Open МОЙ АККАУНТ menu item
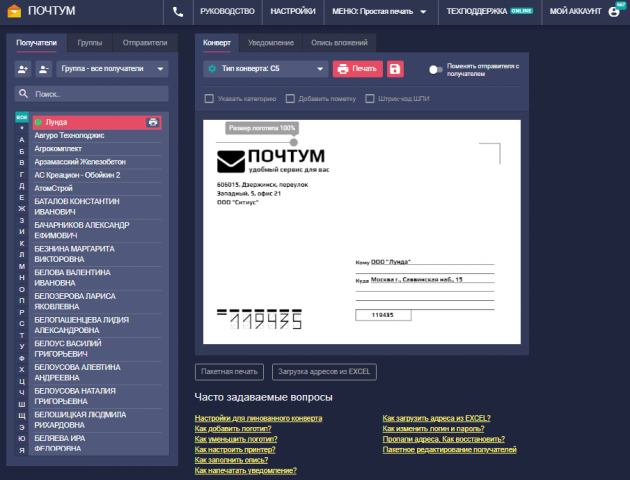Screen dimensions: 630x480 pos(575,12)
